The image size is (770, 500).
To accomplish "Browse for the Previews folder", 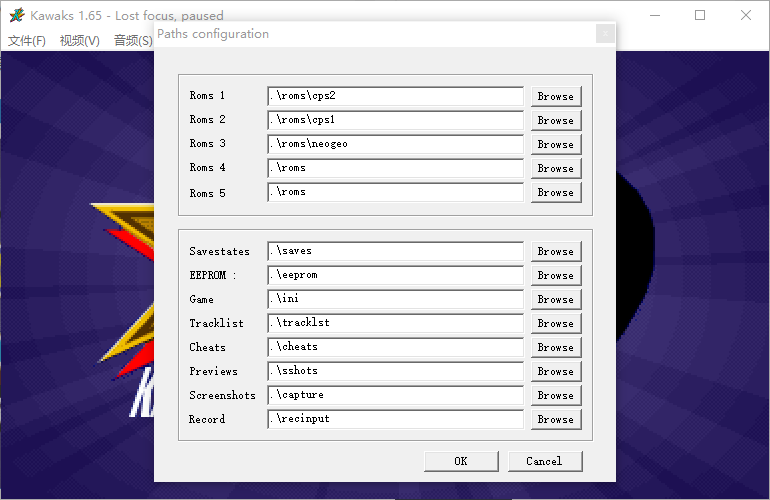I will click(556, 372).
